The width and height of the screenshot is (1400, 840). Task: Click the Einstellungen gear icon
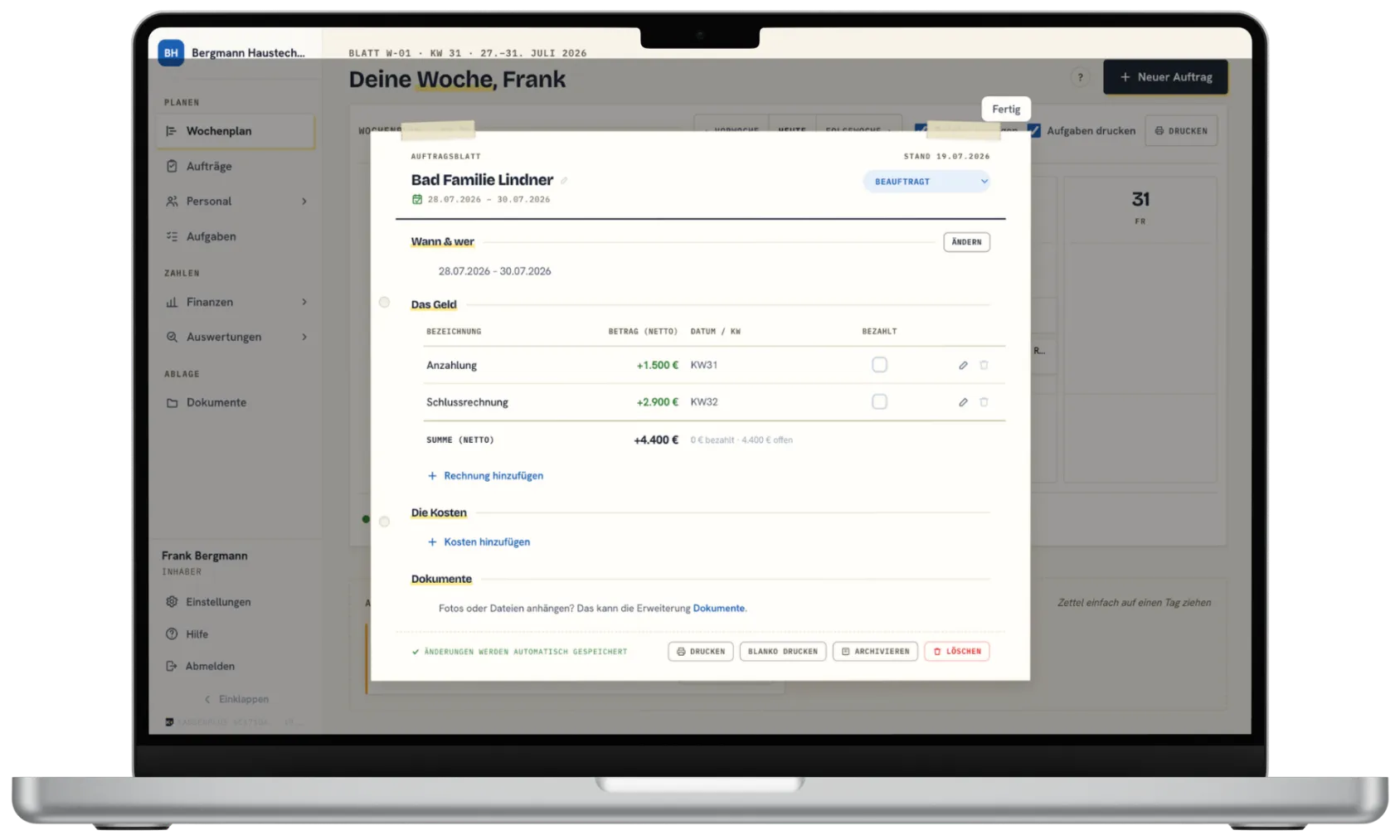pos(172,602)
